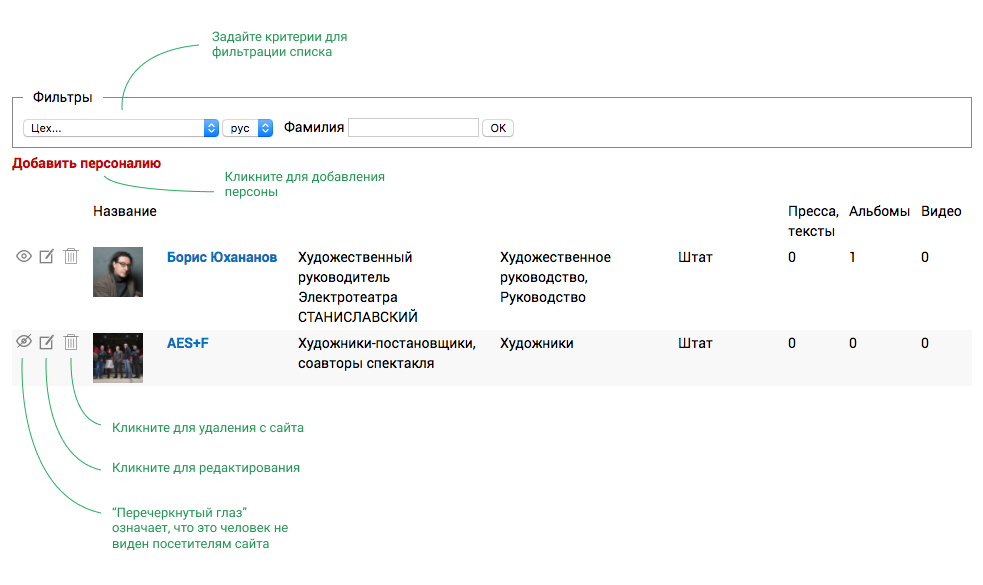Screen dimensions: 983x585
Task: Click the Видео column header
Action: pos(941,211)
